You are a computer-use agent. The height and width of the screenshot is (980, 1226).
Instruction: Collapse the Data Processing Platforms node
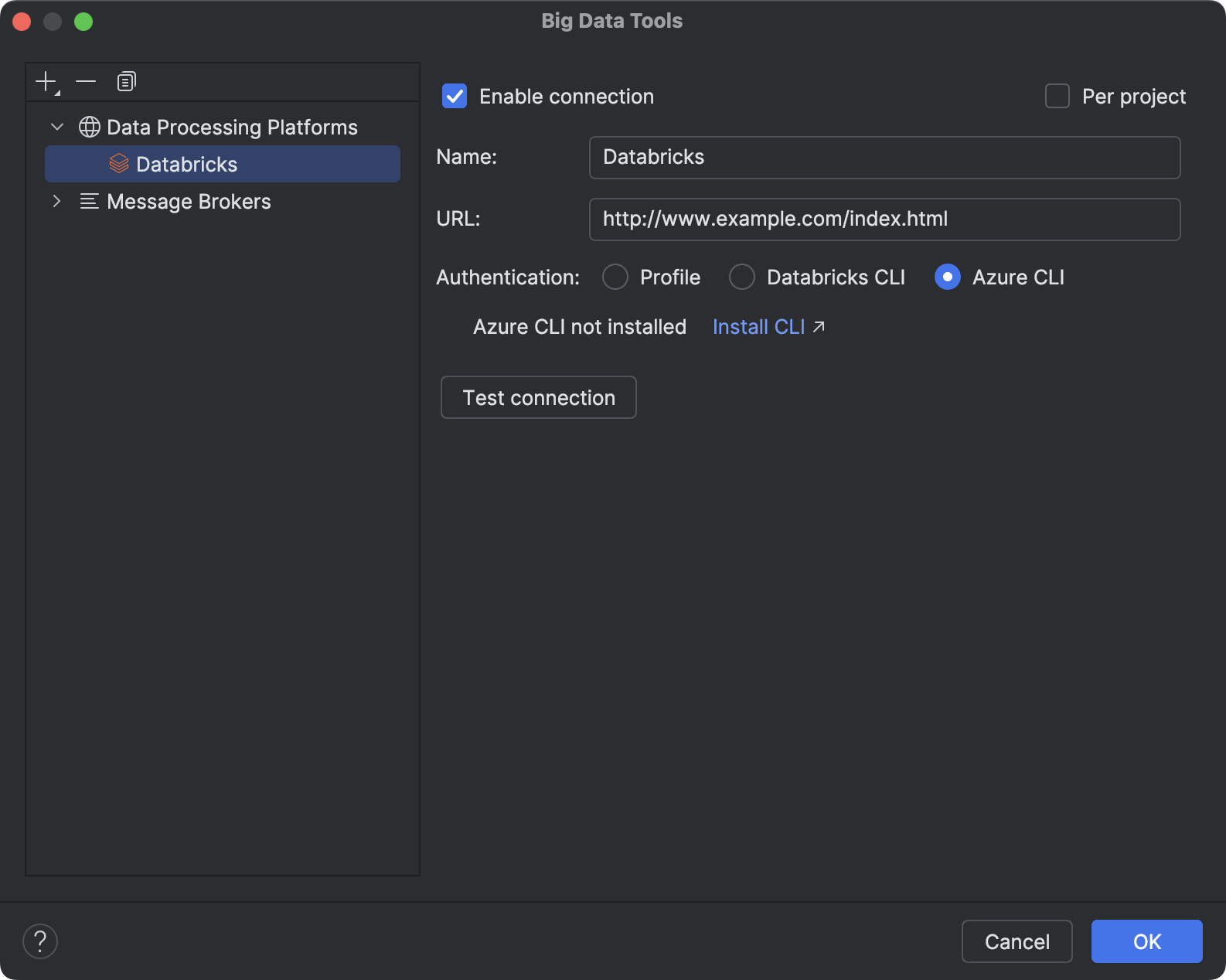(x=57, y=127)
